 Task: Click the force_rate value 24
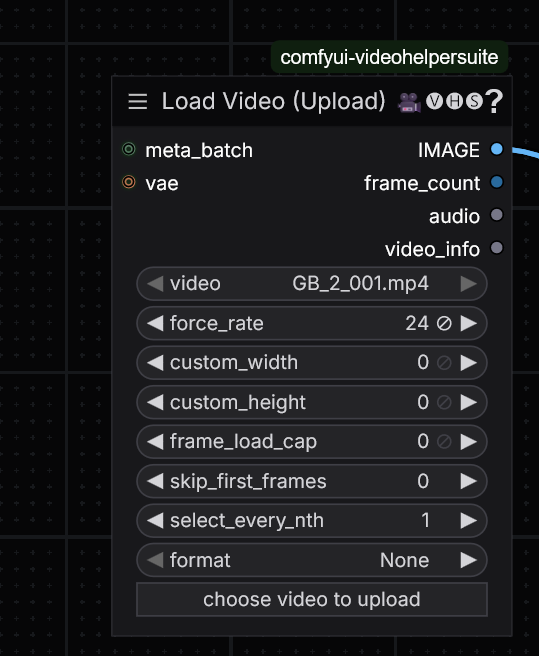pos(417,323)
